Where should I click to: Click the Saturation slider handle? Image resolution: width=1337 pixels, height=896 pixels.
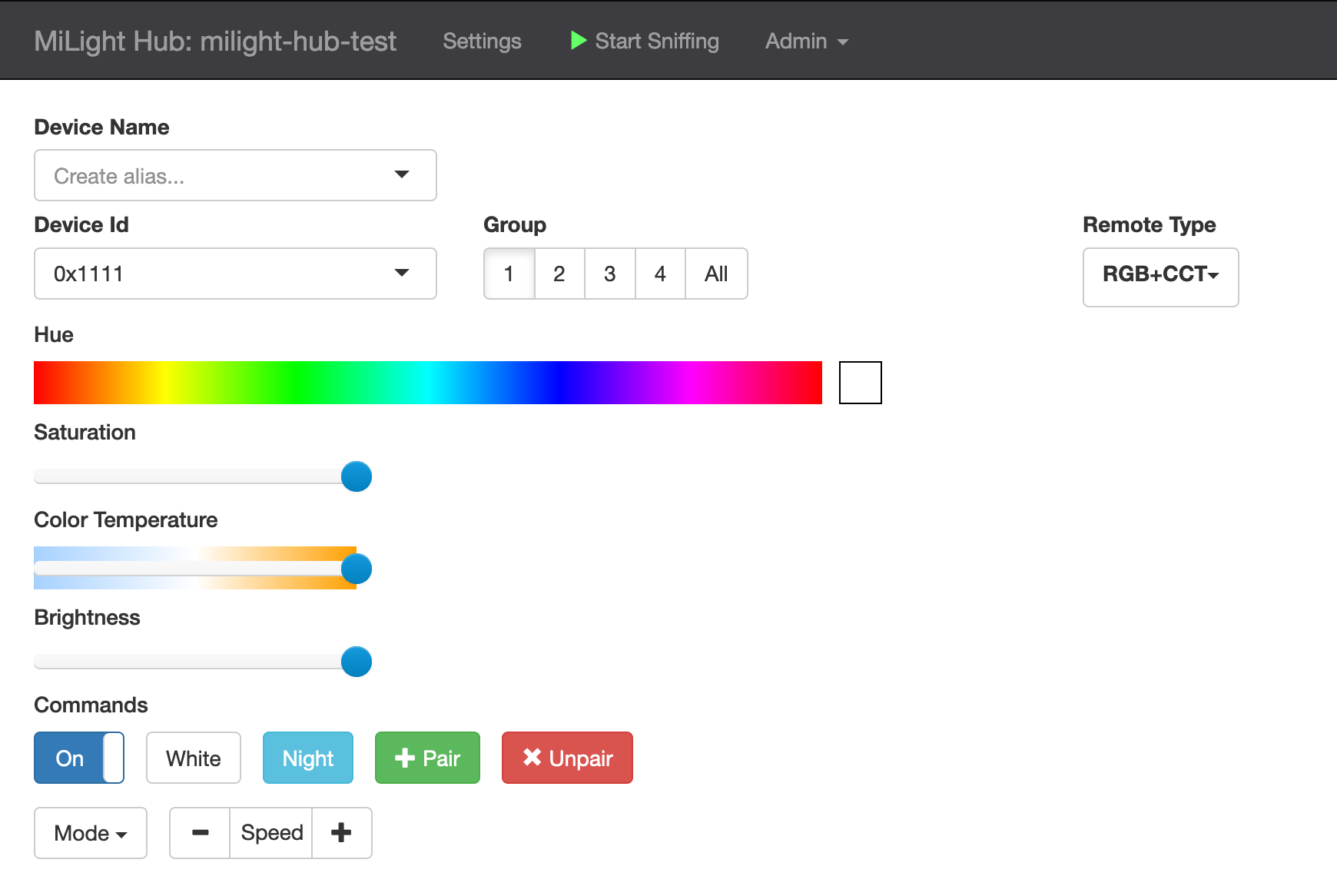click(x=357, y=476)
